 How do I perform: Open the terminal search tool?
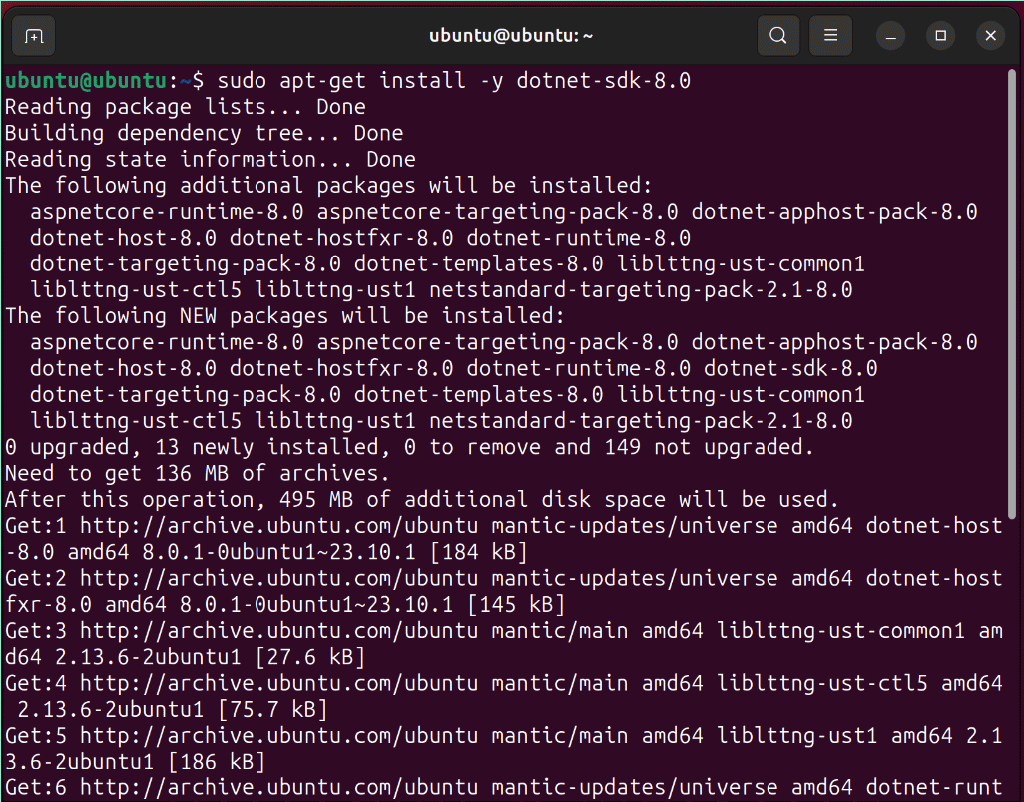click(778, 35)
